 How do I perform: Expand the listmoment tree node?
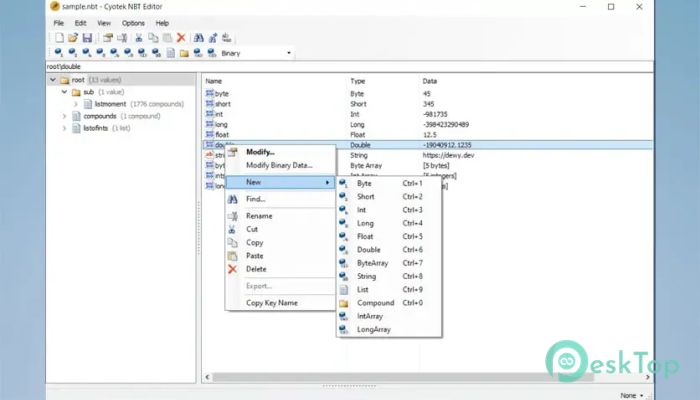pyautogui.click(x=76, y=104)
